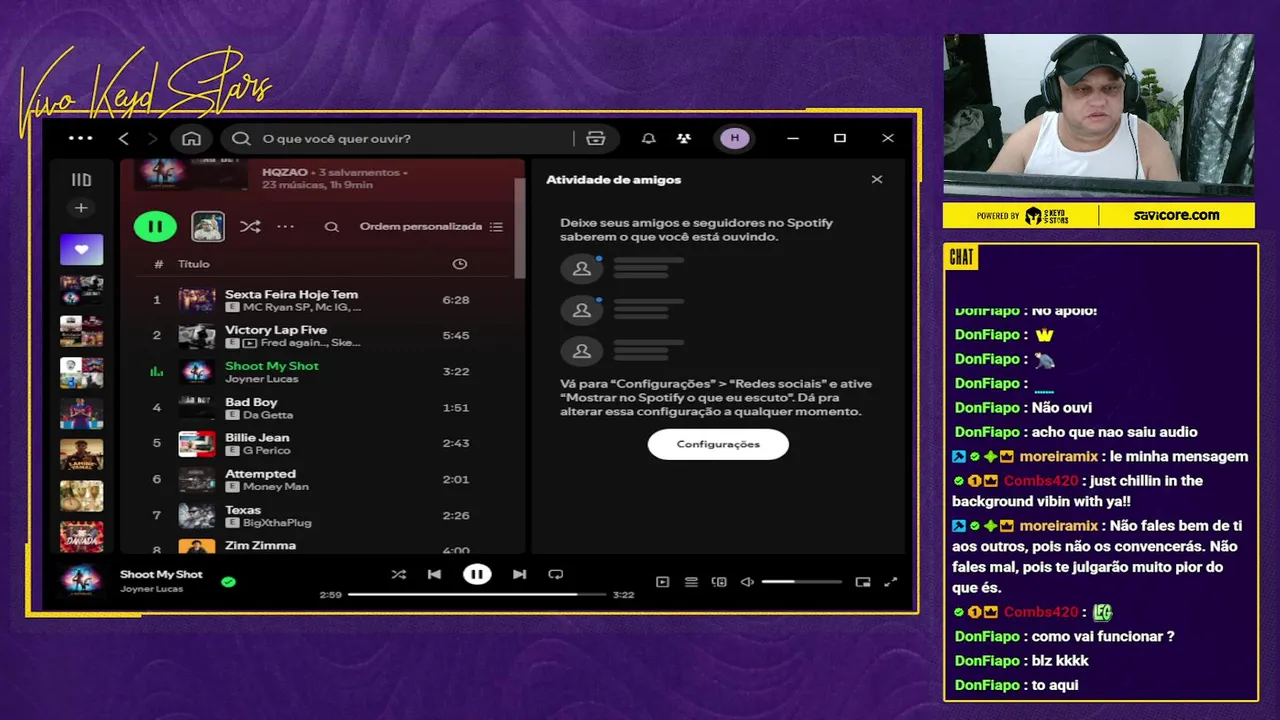Open the three-dots app menu in Spotify
This screenshot has width=1280, height=720.
(81, 138)
